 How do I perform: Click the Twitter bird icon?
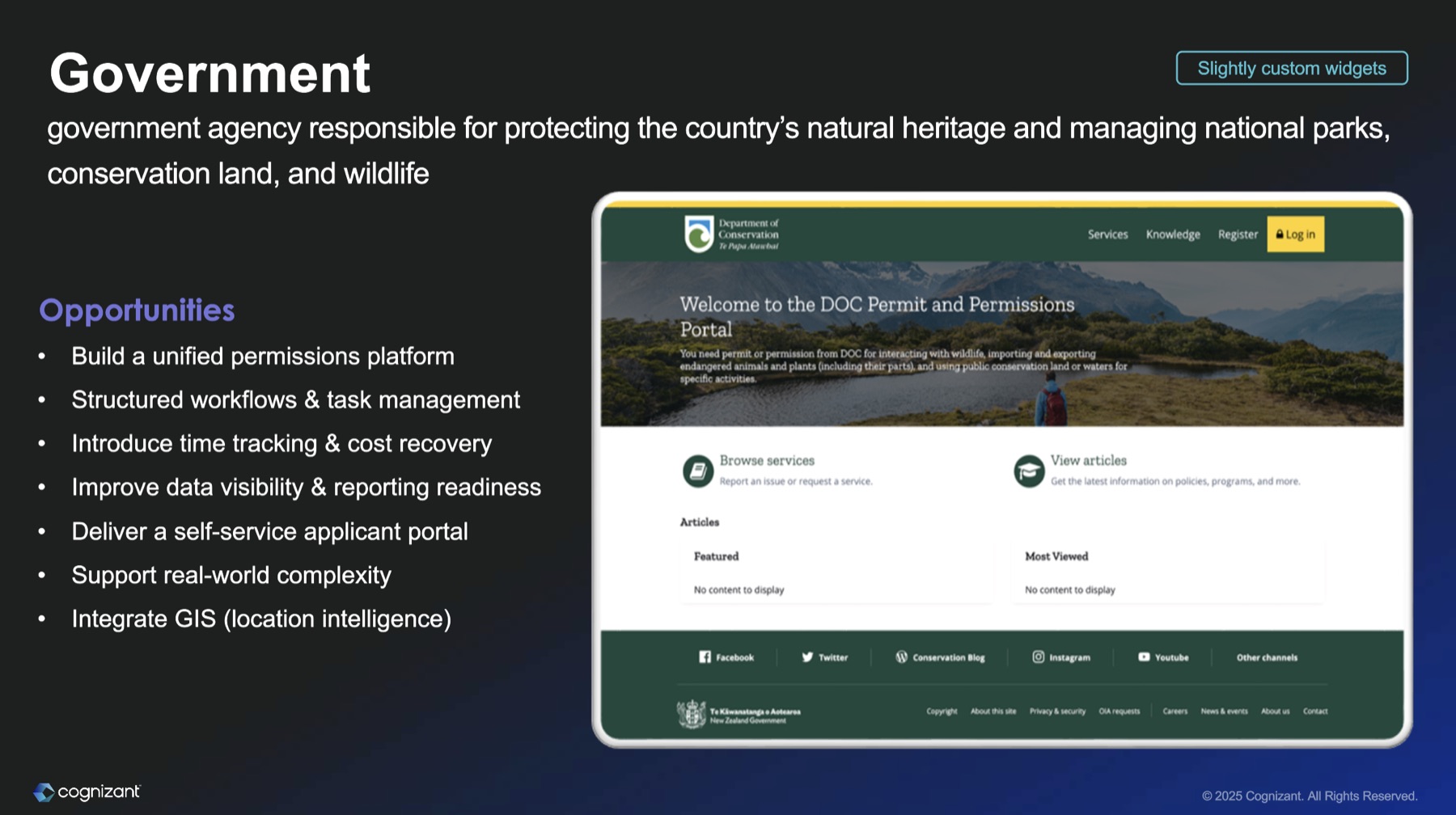click(x=806, y=657)
